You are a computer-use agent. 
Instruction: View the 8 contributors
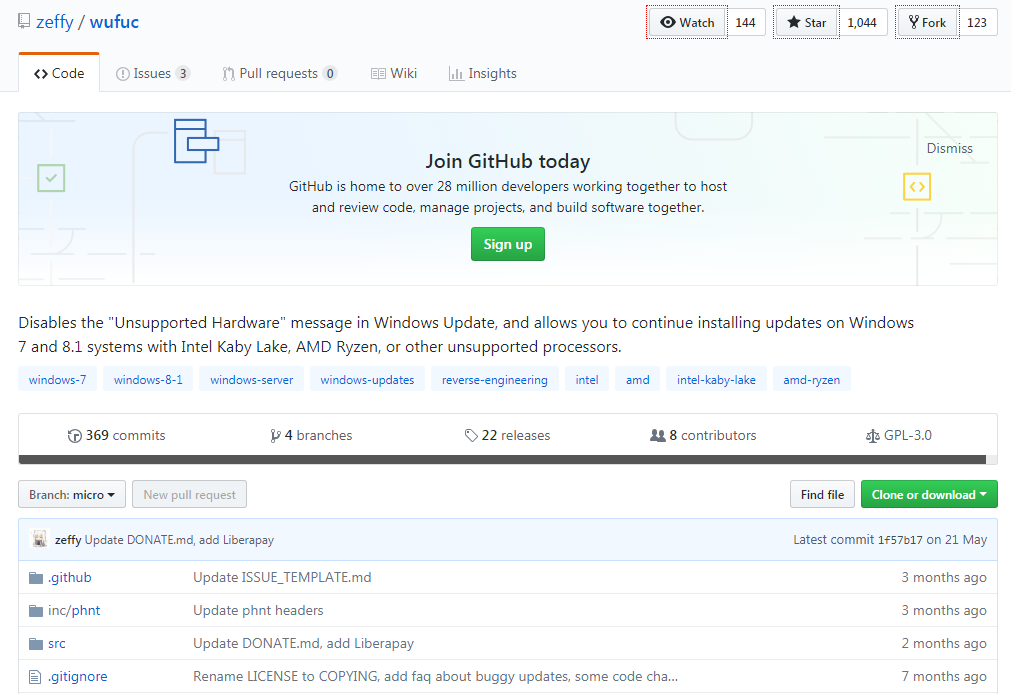click(x=703, y=435)
